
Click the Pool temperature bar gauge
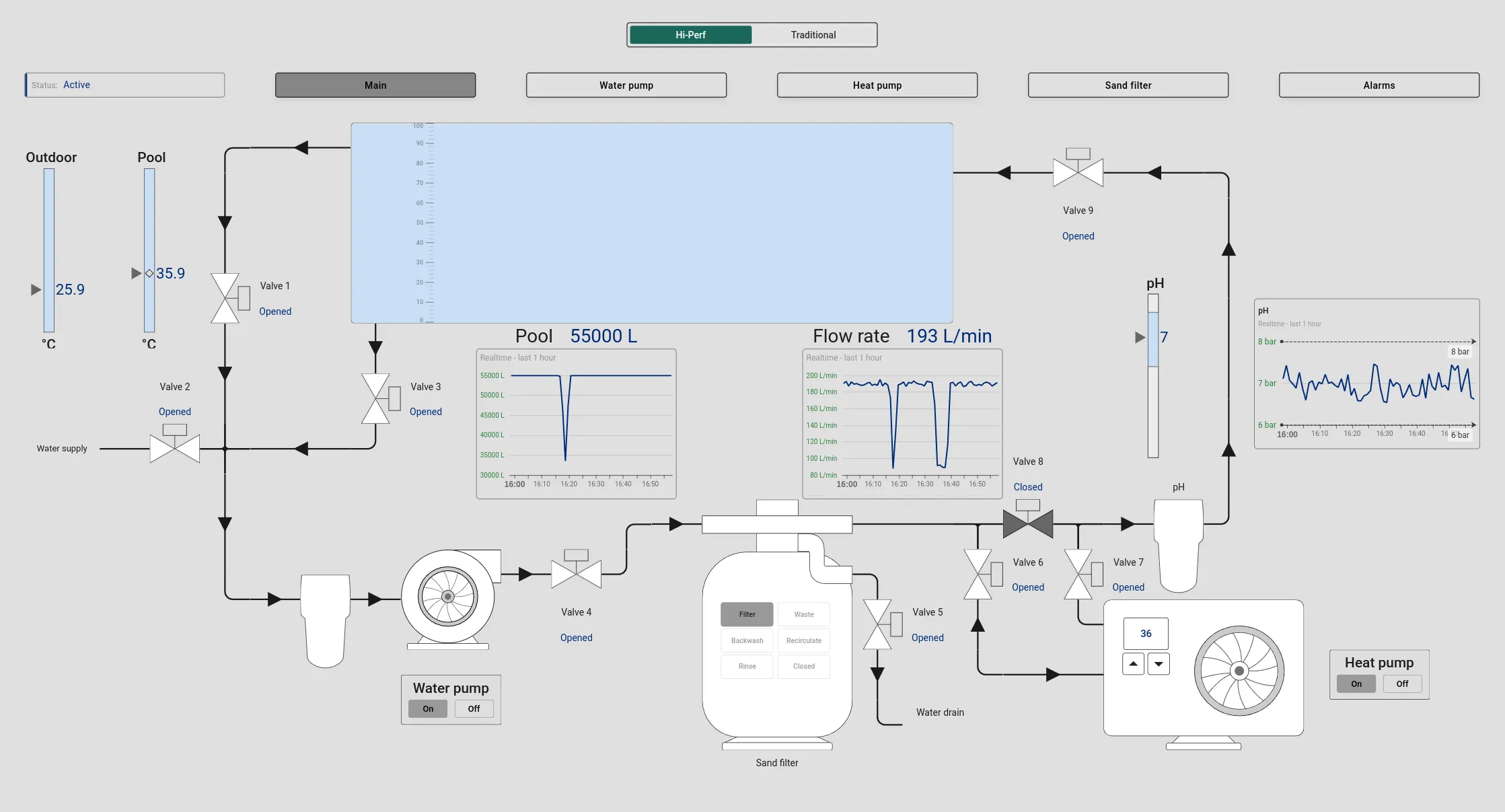tap(149, 250)
